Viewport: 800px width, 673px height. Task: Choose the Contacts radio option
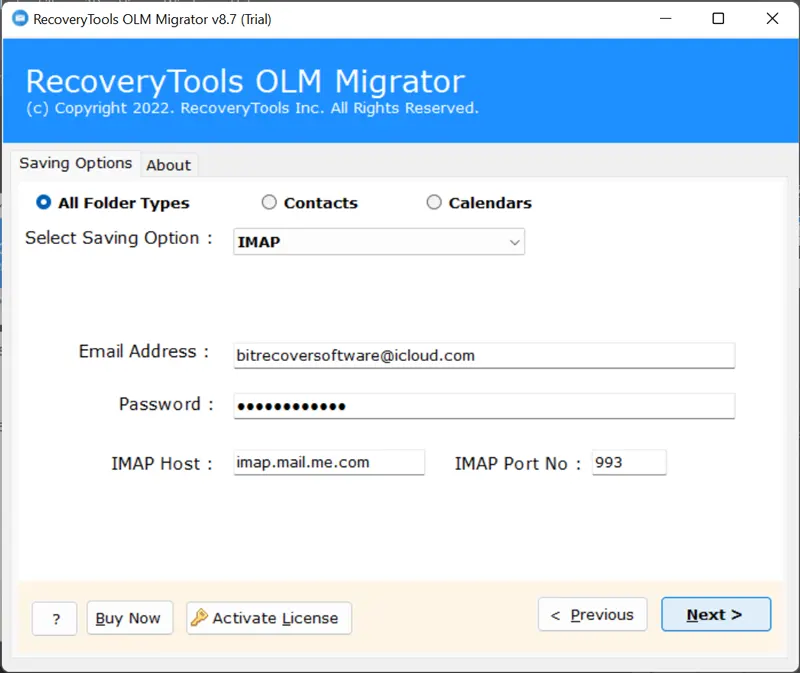click(x=269, y=202)
